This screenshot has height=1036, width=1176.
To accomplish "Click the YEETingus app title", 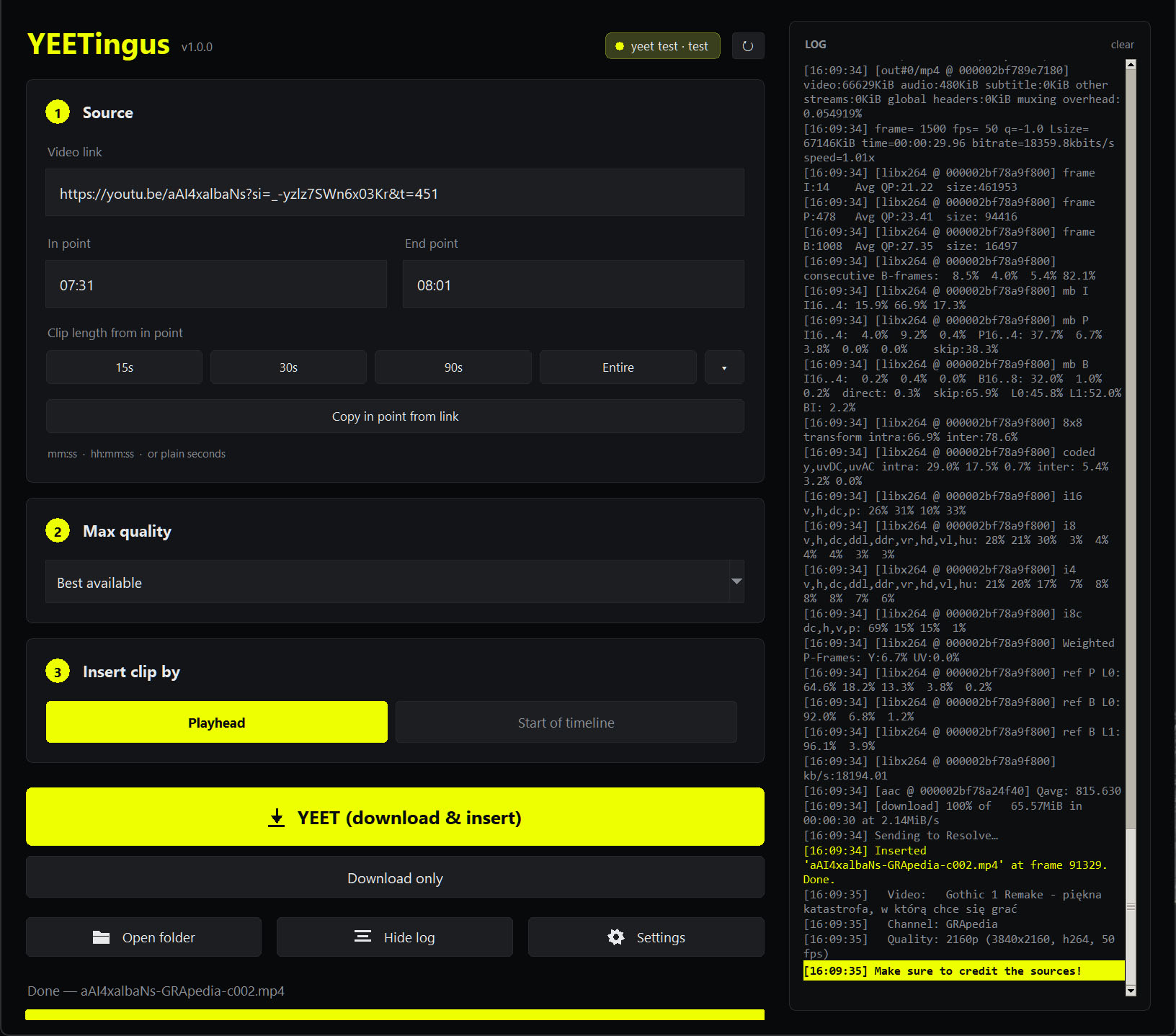I will click(99, 44).
